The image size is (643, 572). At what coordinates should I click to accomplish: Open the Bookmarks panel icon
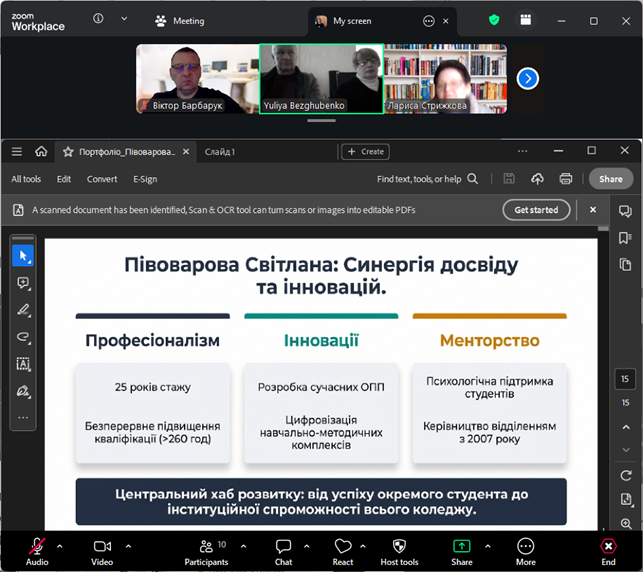(625, 238)
